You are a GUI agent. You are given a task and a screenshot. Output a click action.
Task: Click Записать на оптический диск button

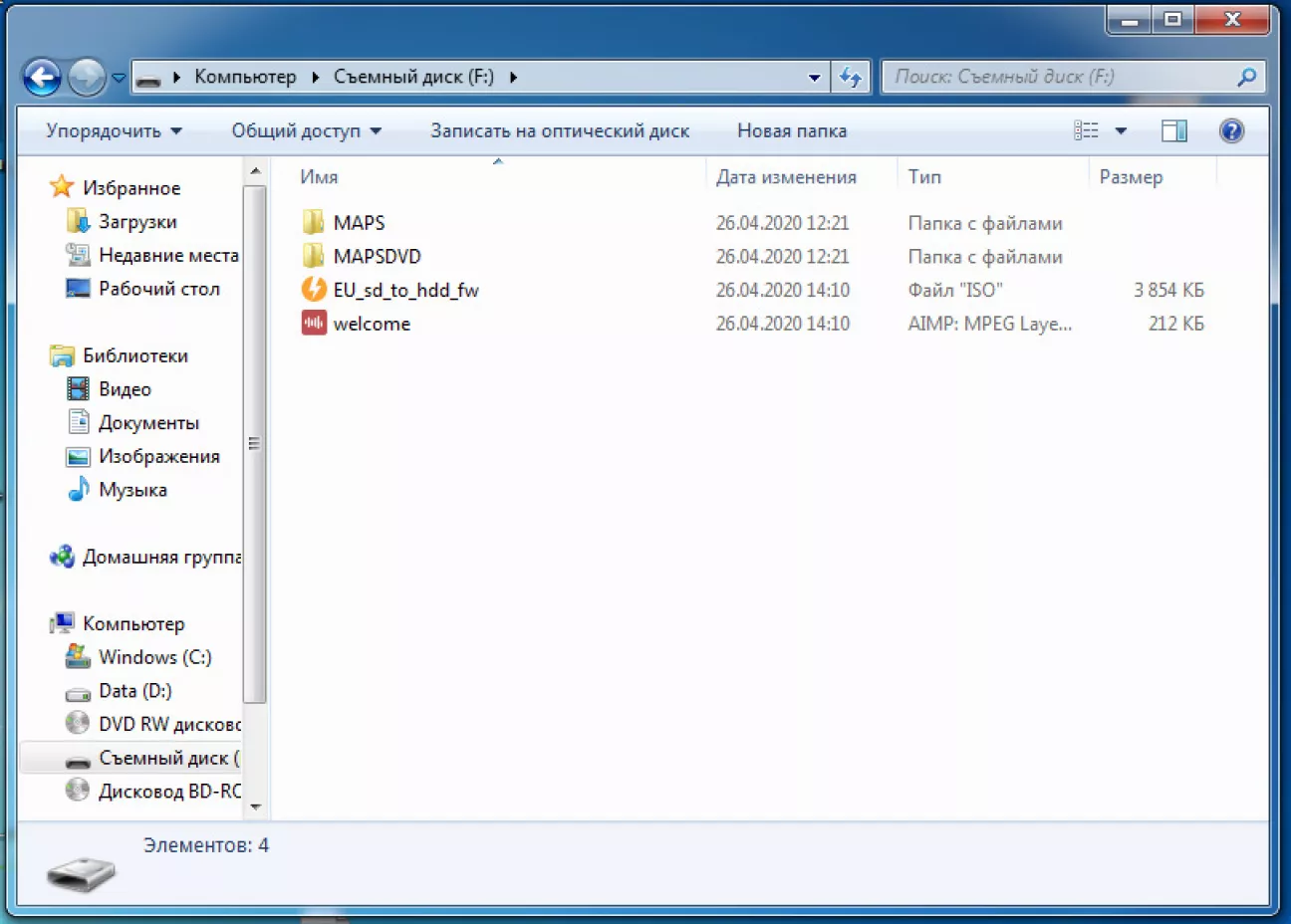559,130
